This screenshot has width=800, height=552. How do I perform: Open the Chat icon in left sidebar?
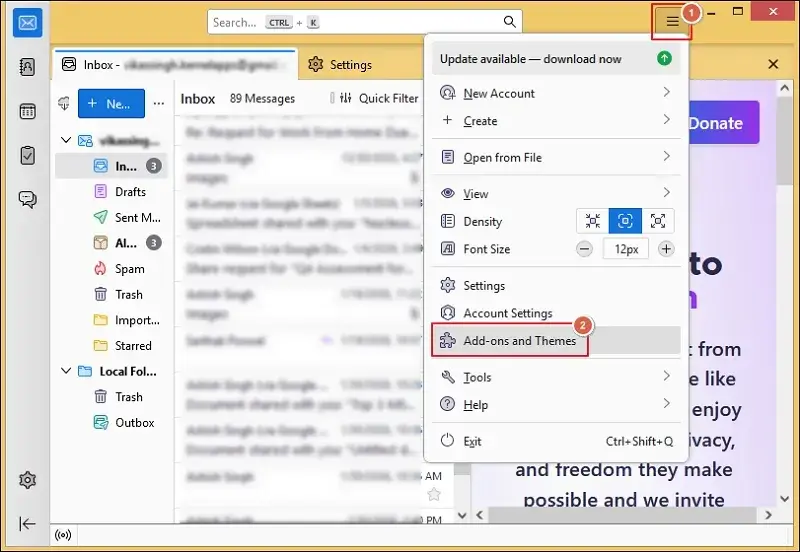coord(28,199)
